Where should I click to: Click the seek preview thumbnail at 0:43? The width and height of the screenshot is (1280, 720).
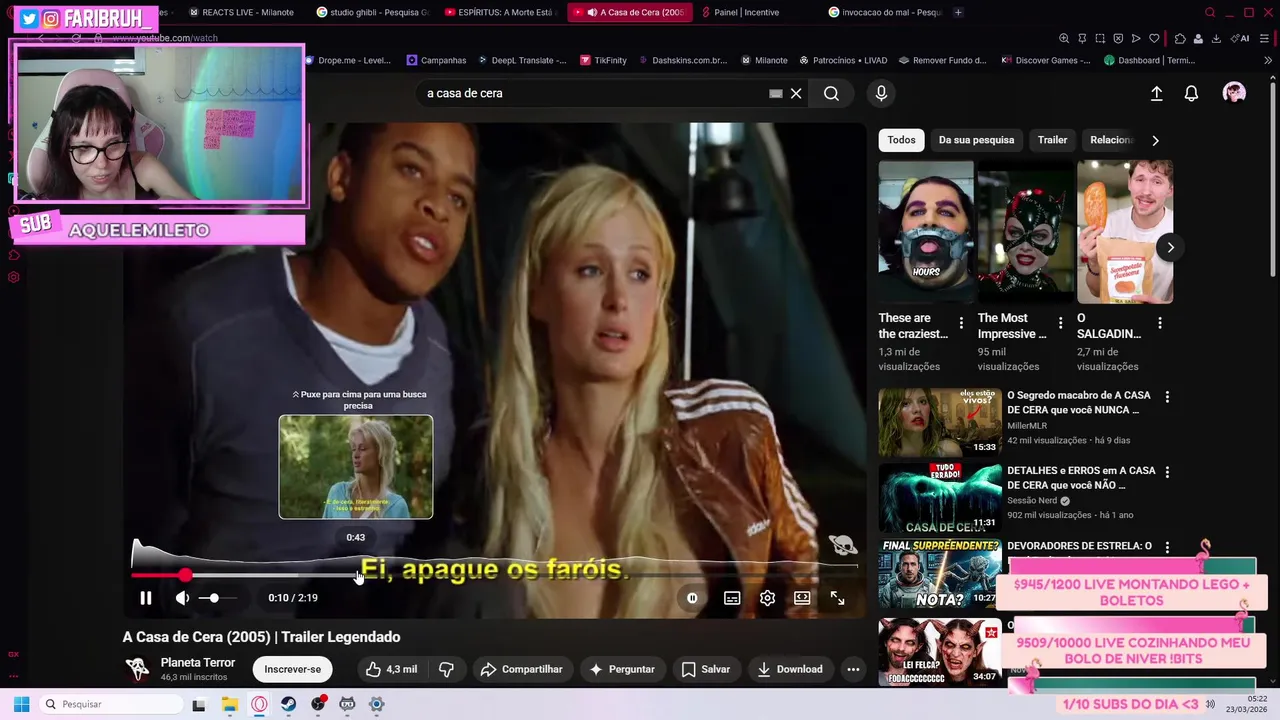356,467
